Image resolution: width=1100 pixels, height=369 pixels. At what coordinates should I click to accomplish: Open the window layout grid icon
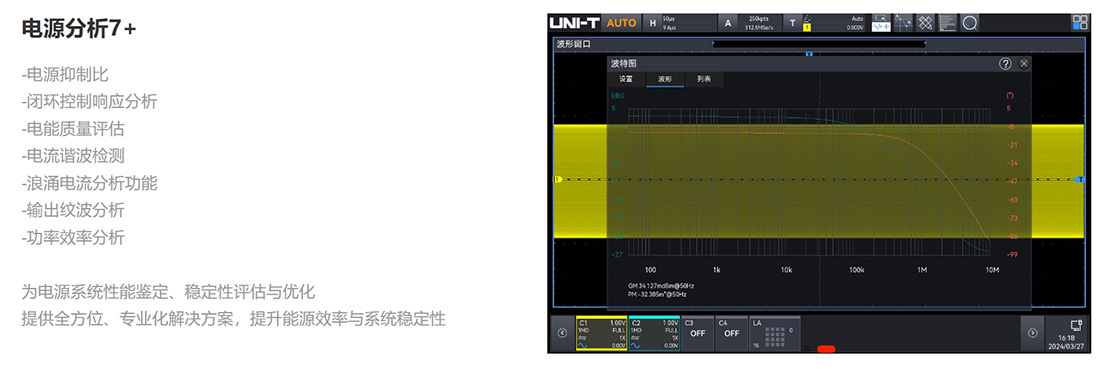click(1080, 23)
